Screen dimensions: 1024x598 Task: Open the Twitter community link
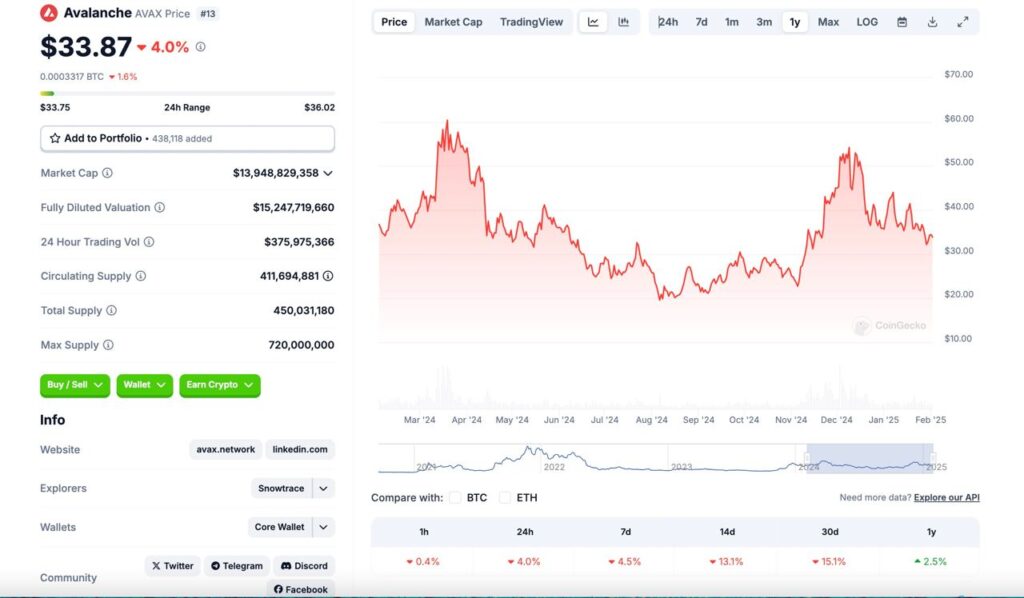tap(173, 566)
